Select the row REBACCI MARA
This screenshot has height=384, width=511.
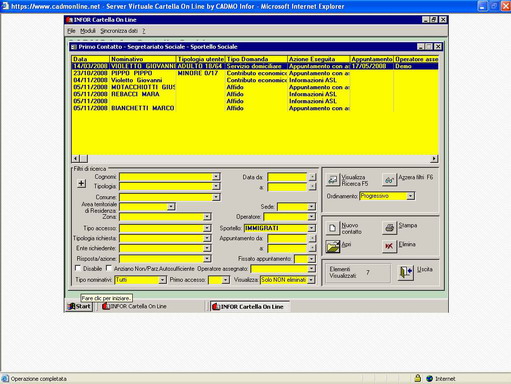pyautogui.click(x=255, y=94)
